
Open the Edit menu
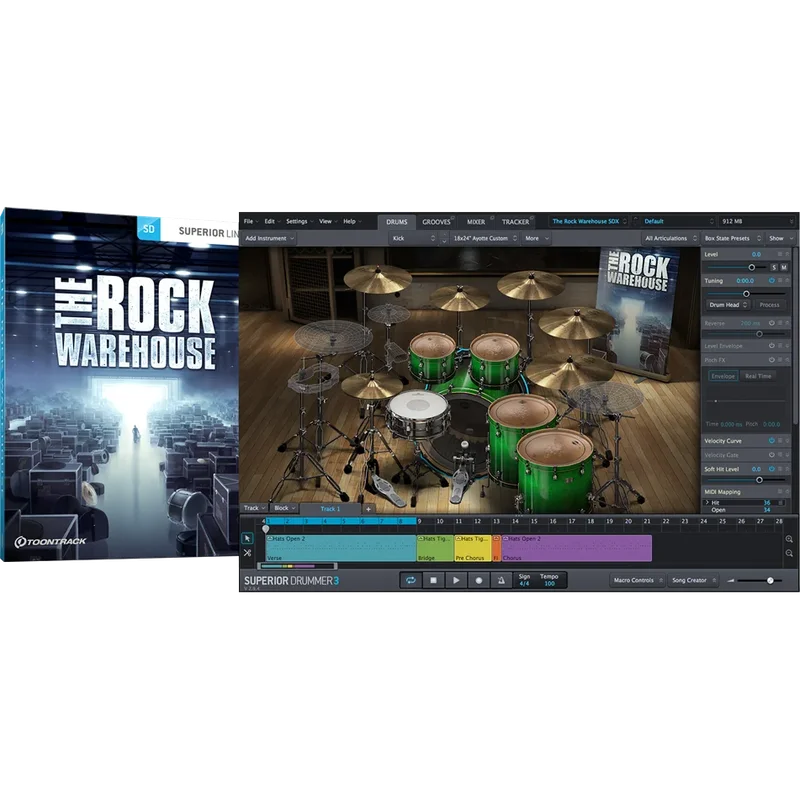272,221
